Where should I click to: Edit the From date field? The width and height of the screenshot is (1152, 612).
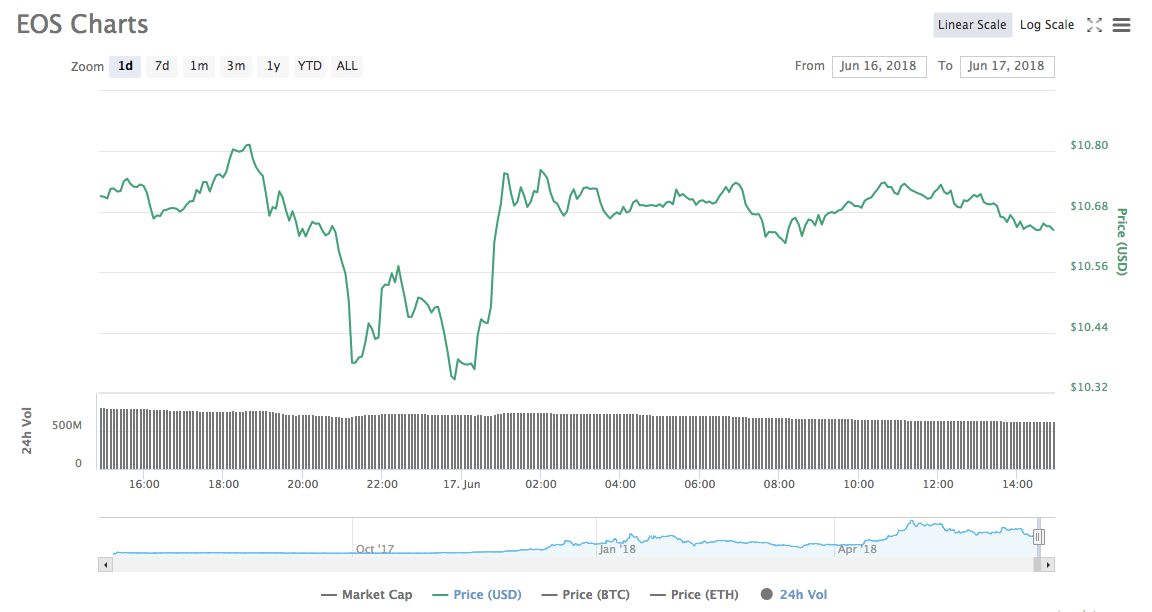[879, 66]
